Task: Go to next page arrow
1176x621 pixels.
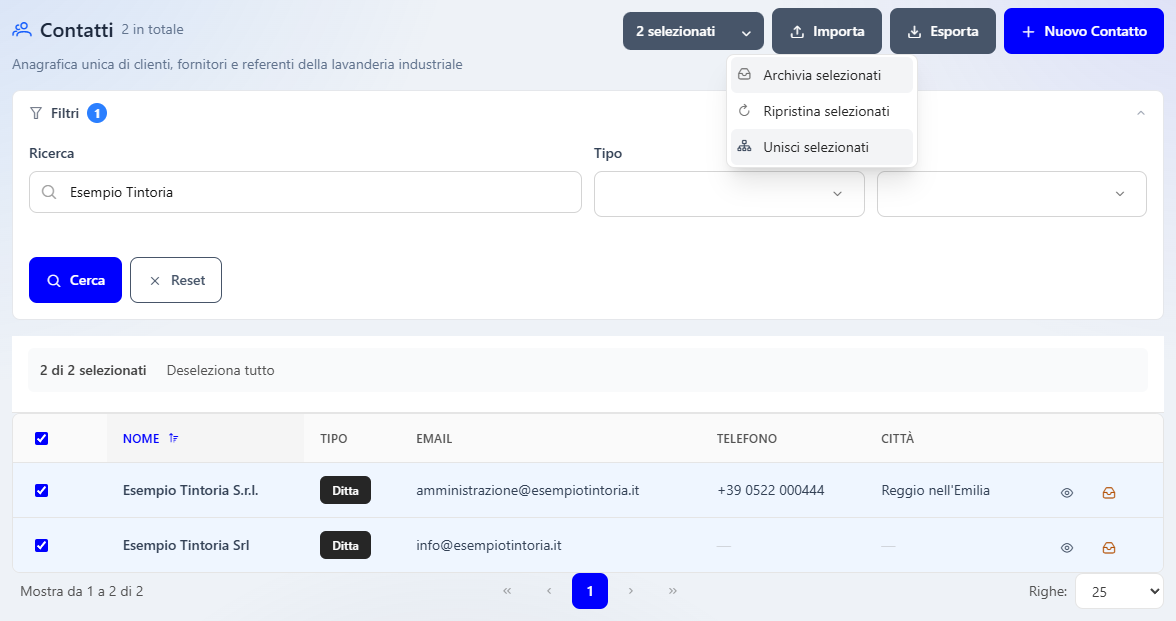Action: [631, 591]
